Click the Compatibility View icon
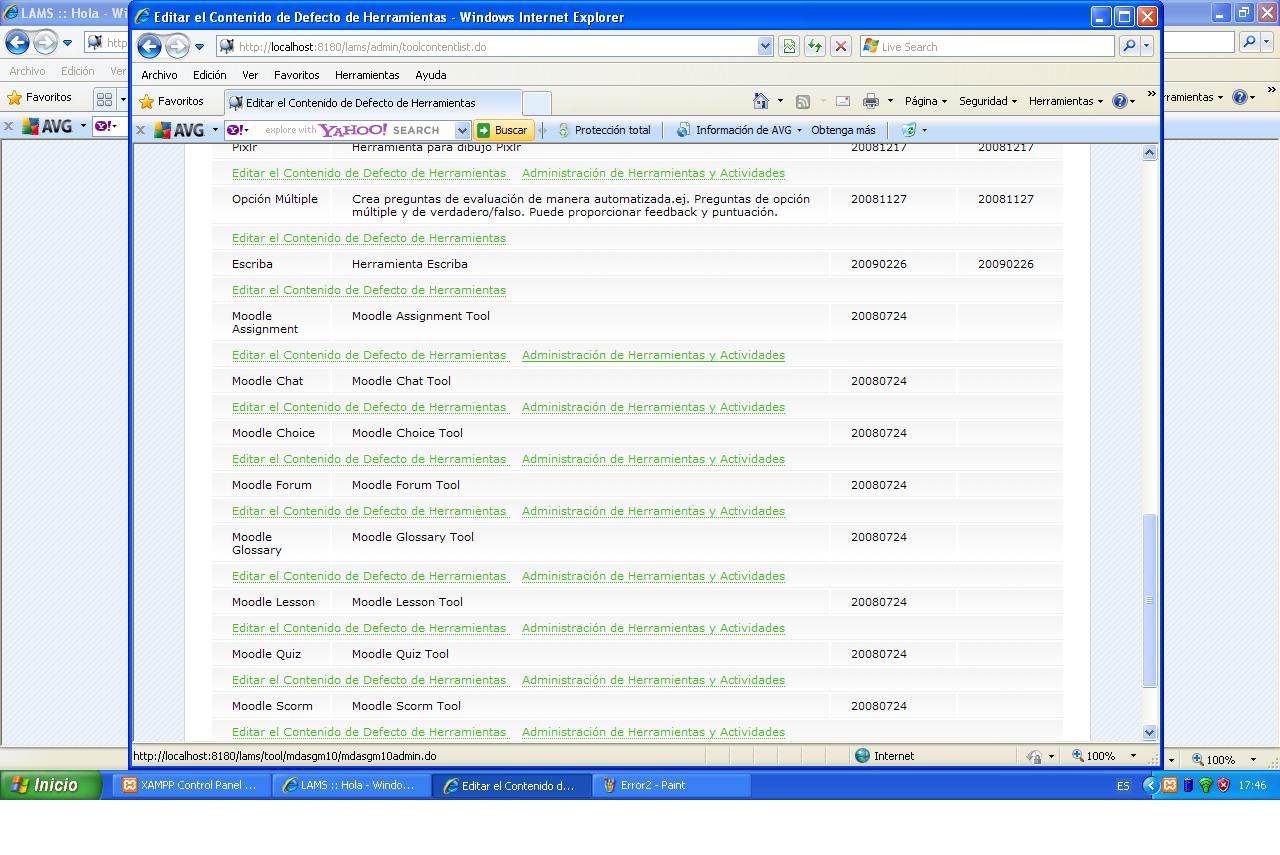 pos(789,46)
